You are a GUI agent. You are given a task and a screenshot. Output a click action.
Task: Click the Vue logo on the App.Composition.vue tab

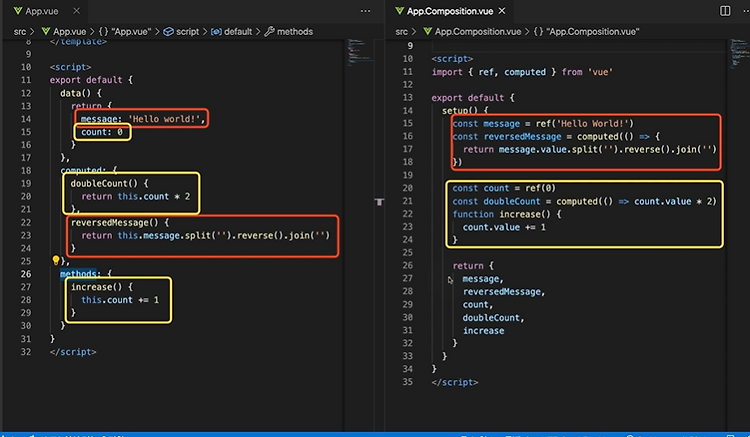(x=399, y=11)
